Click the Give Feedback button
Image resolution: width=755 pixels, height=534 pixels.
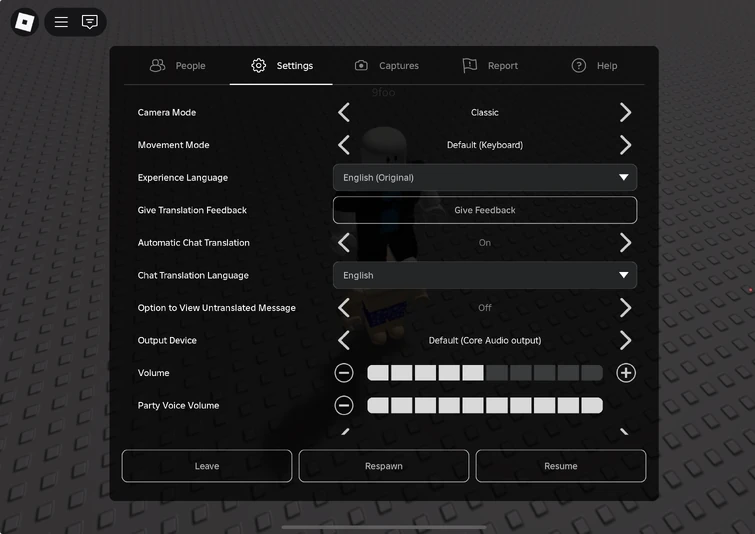485,210
